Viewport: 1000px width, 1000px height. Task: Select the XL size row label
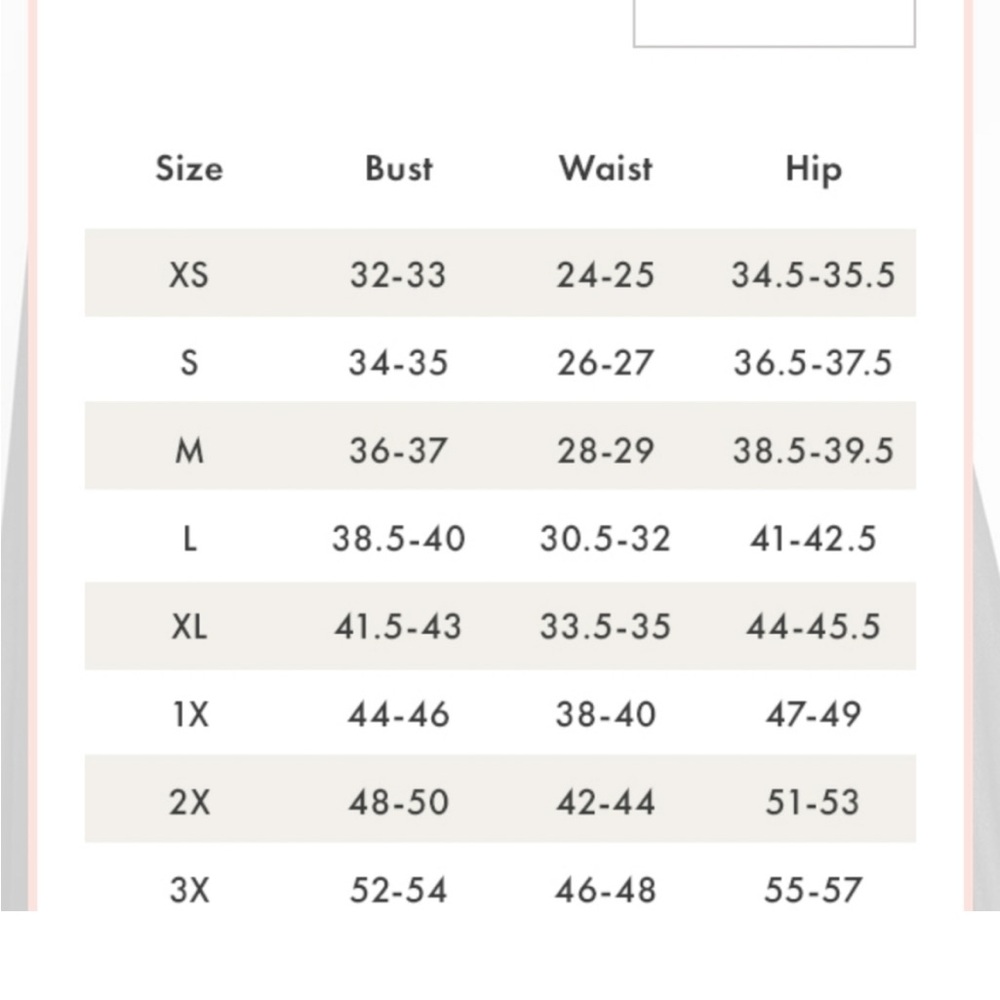click(x=189, y=626)
